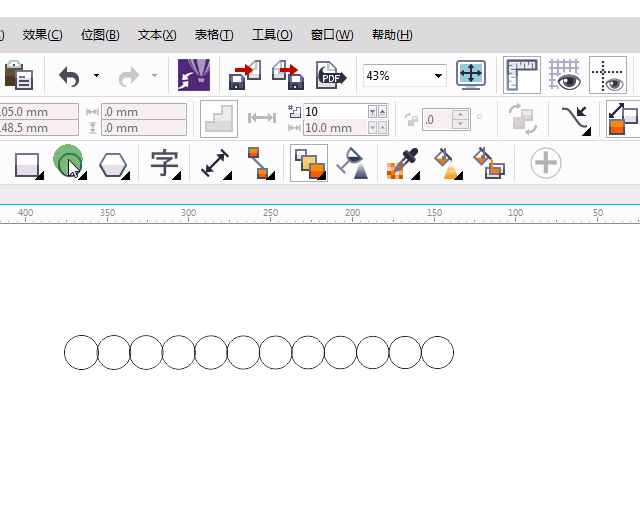Click the rightmost circle on canvas

[437, 352]
